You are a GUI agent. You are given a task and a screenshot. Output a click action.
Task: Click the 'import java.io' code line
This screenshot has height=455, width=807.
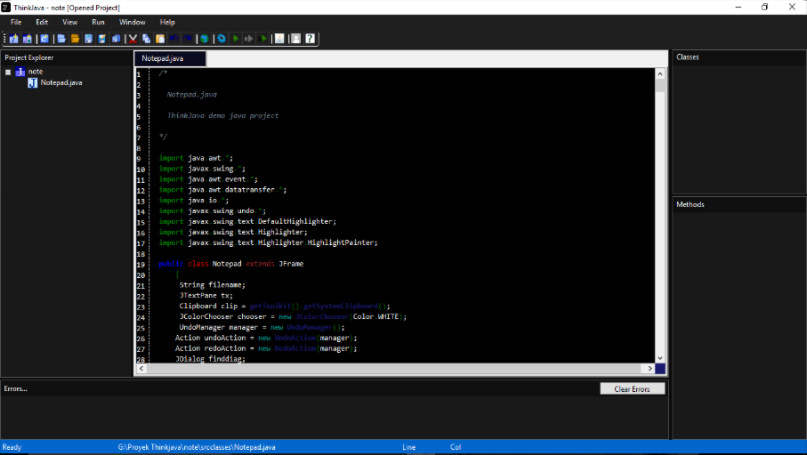[x=194, y=200]
